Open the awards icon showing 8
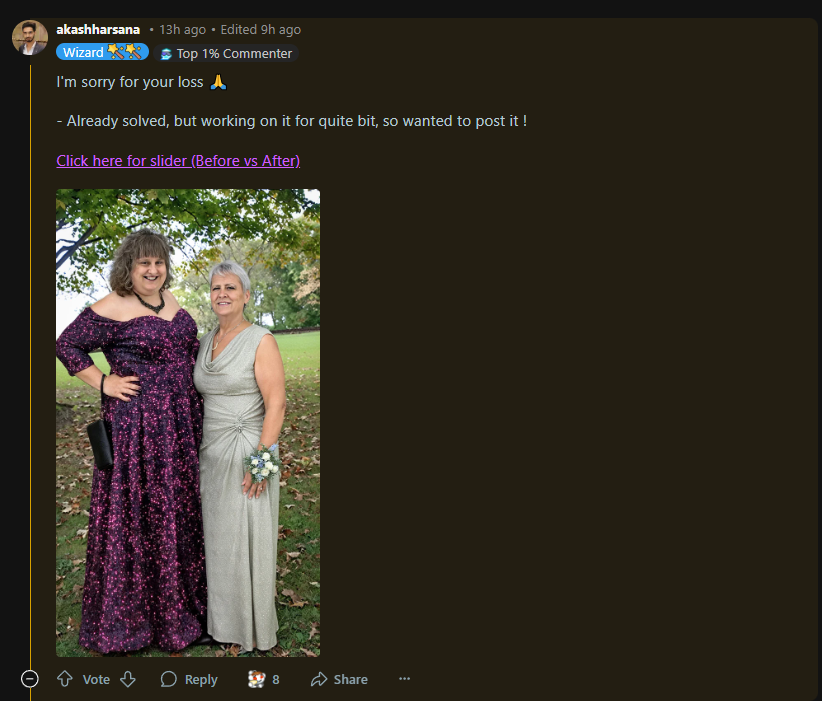 pos(256,679)
